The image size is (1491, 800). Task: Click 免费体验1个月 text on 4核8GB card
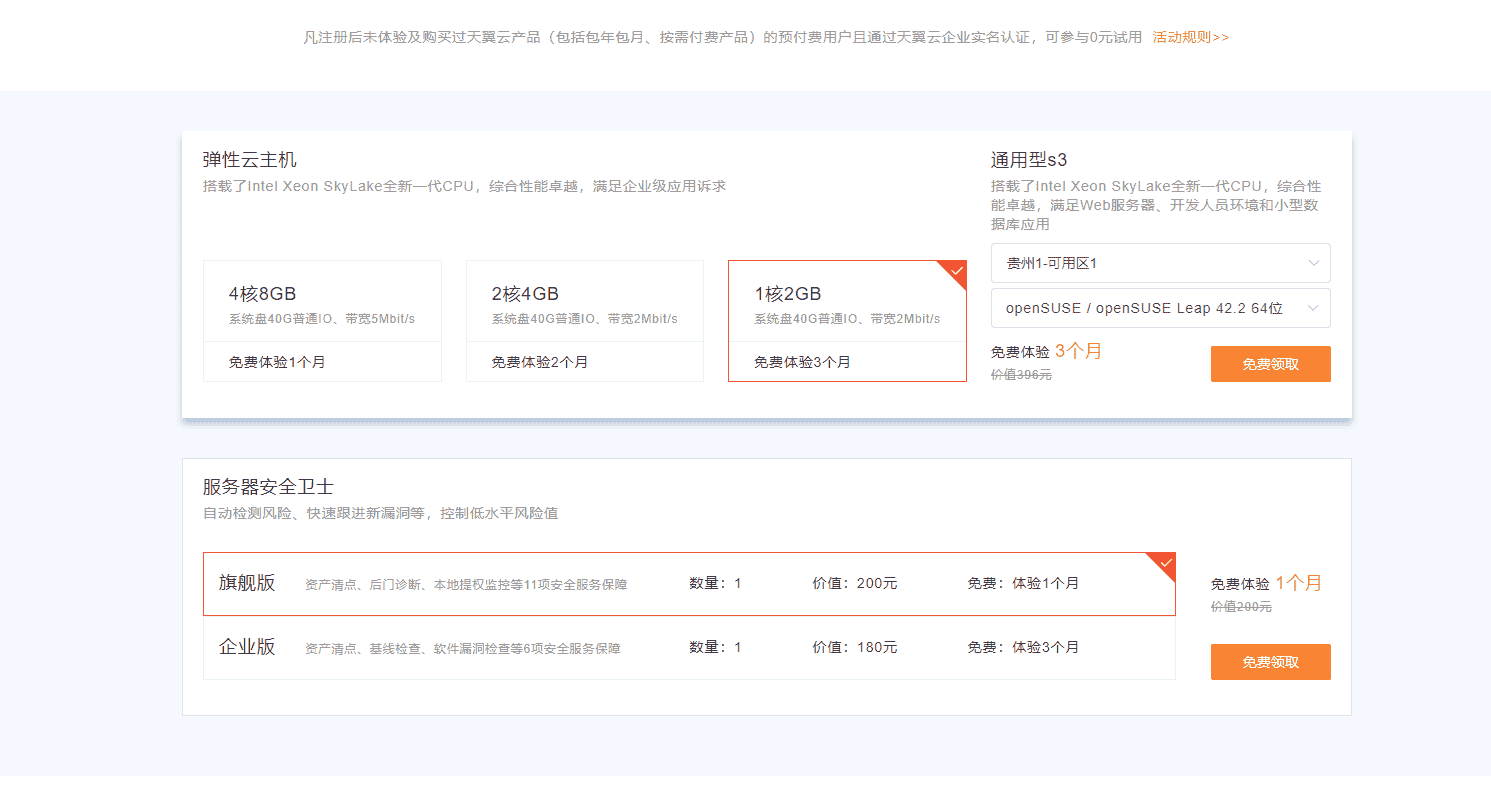click(x=277, y=362)
